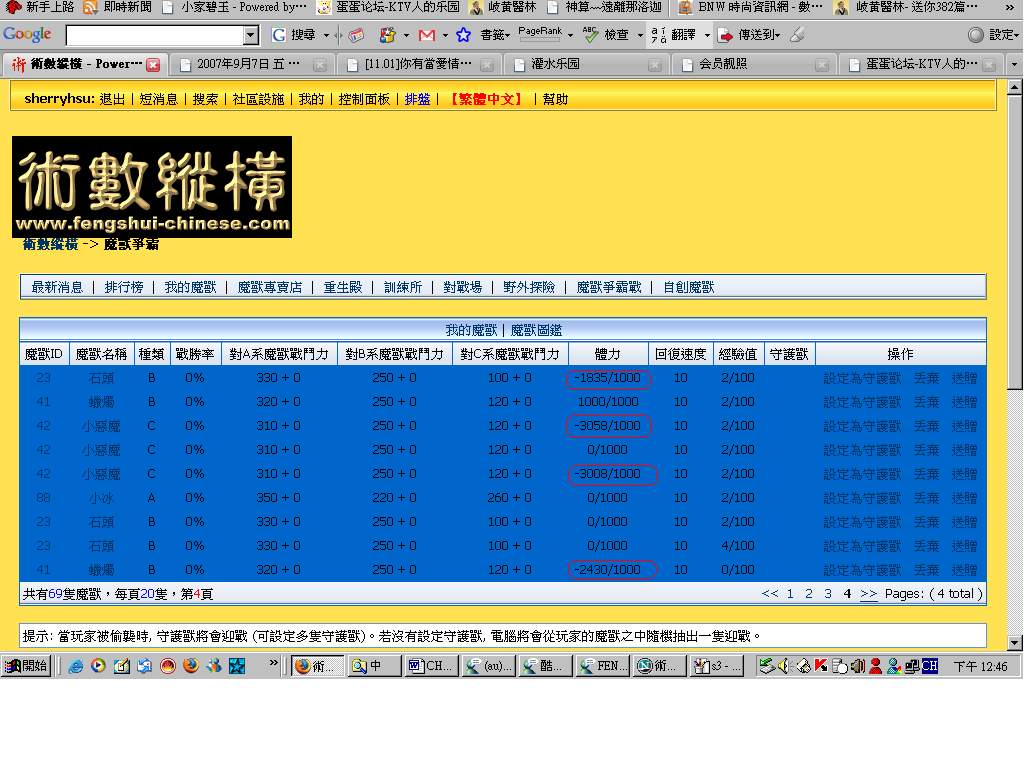Click the Gmail icon in Google toolbar
Viewport: 1024px width, 768px height.
click(x=426, y=35)
